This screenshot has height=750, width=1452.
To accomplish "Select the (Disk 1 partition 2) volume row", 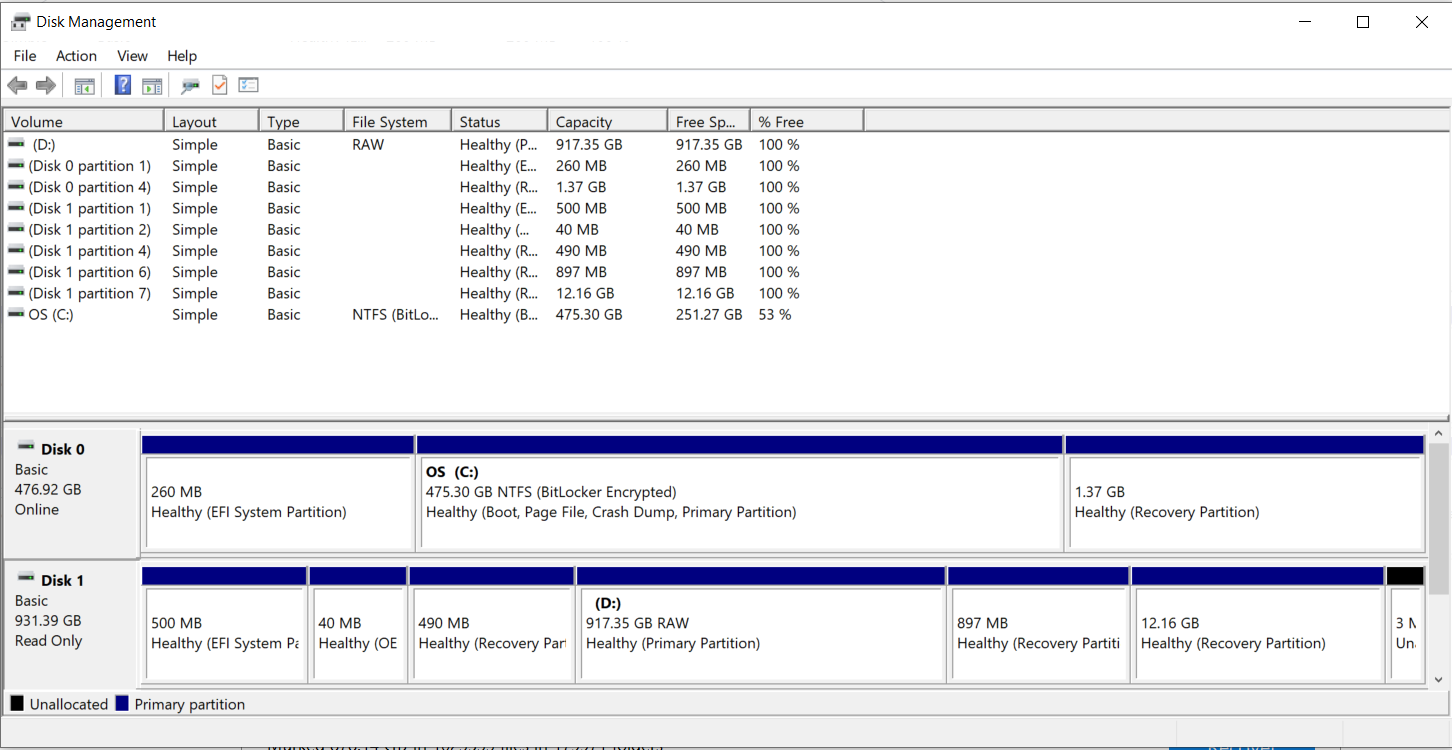I will click(433, 229).
